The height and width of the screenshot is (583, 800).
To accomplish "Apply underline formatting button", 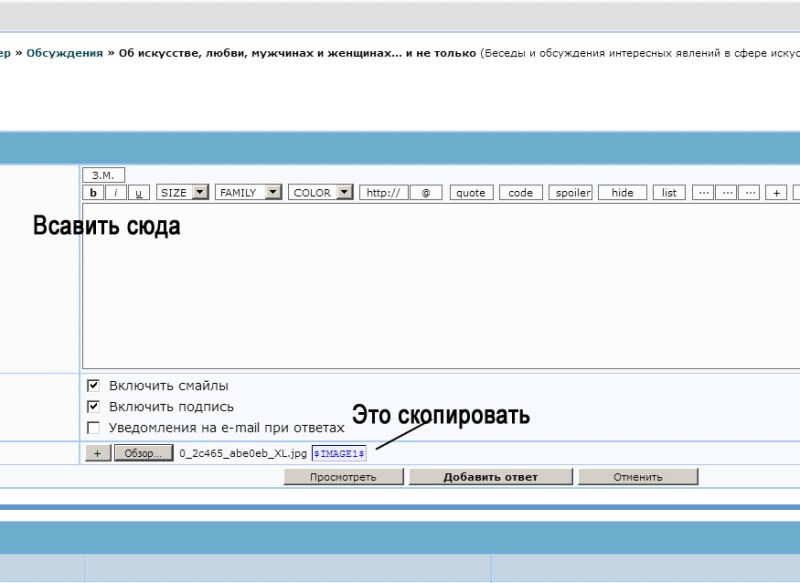I will (138, 193).
